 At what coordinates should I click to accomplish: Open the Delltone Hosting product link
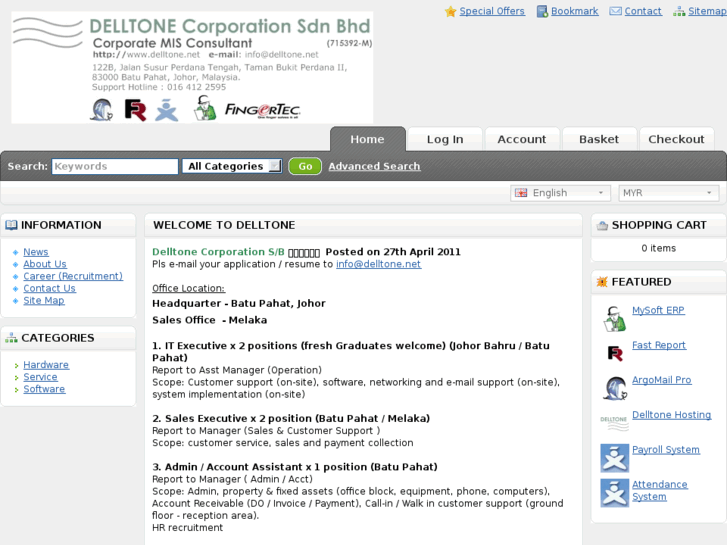point(671,415)
